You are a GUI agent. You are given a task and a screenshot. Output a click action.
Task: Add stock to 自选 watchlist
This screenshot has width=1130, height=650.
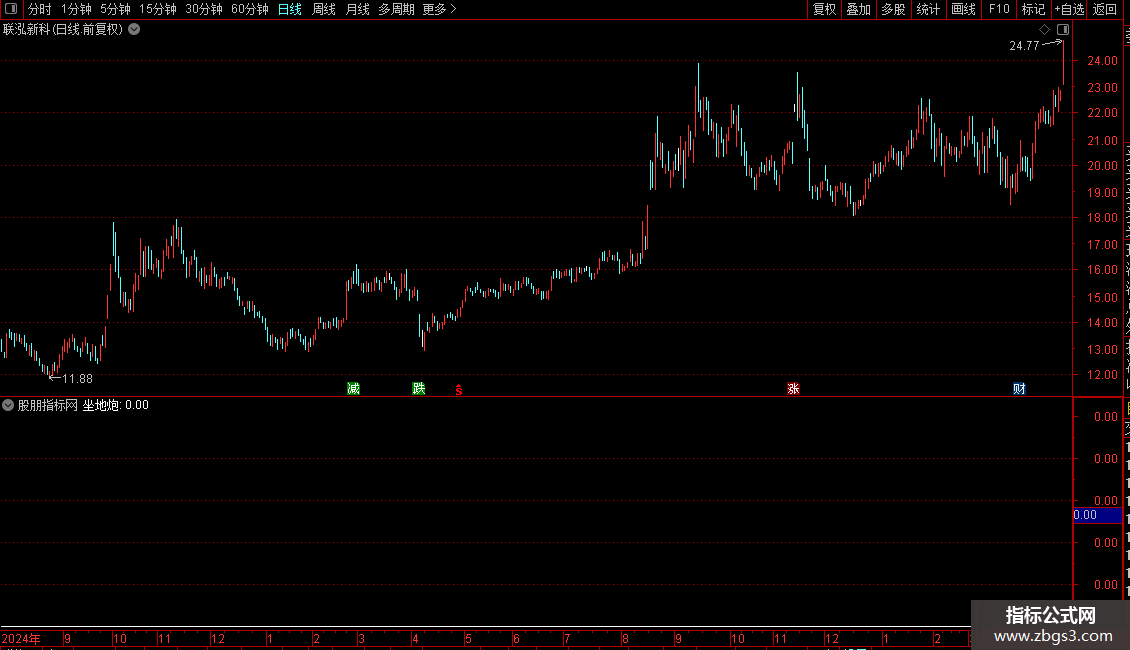[x=1069, y=9]
